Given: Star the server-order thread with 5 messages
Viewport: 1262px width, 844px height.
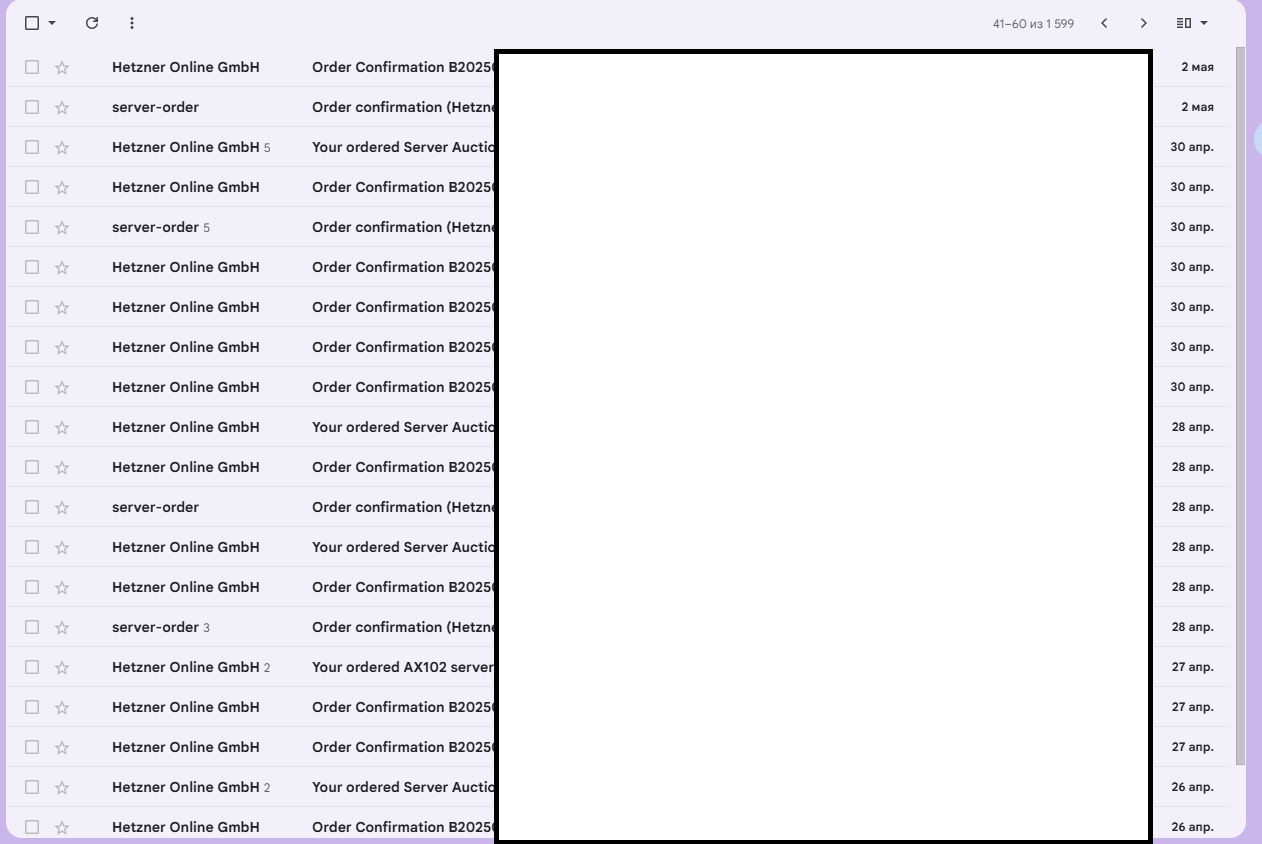Looking at the screenshot, I should click(62, 227).
